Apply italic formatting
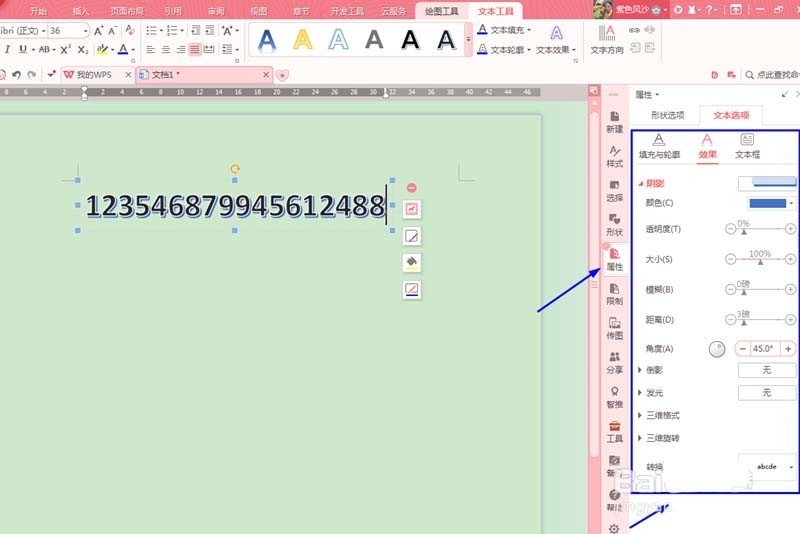 (7, 49)
